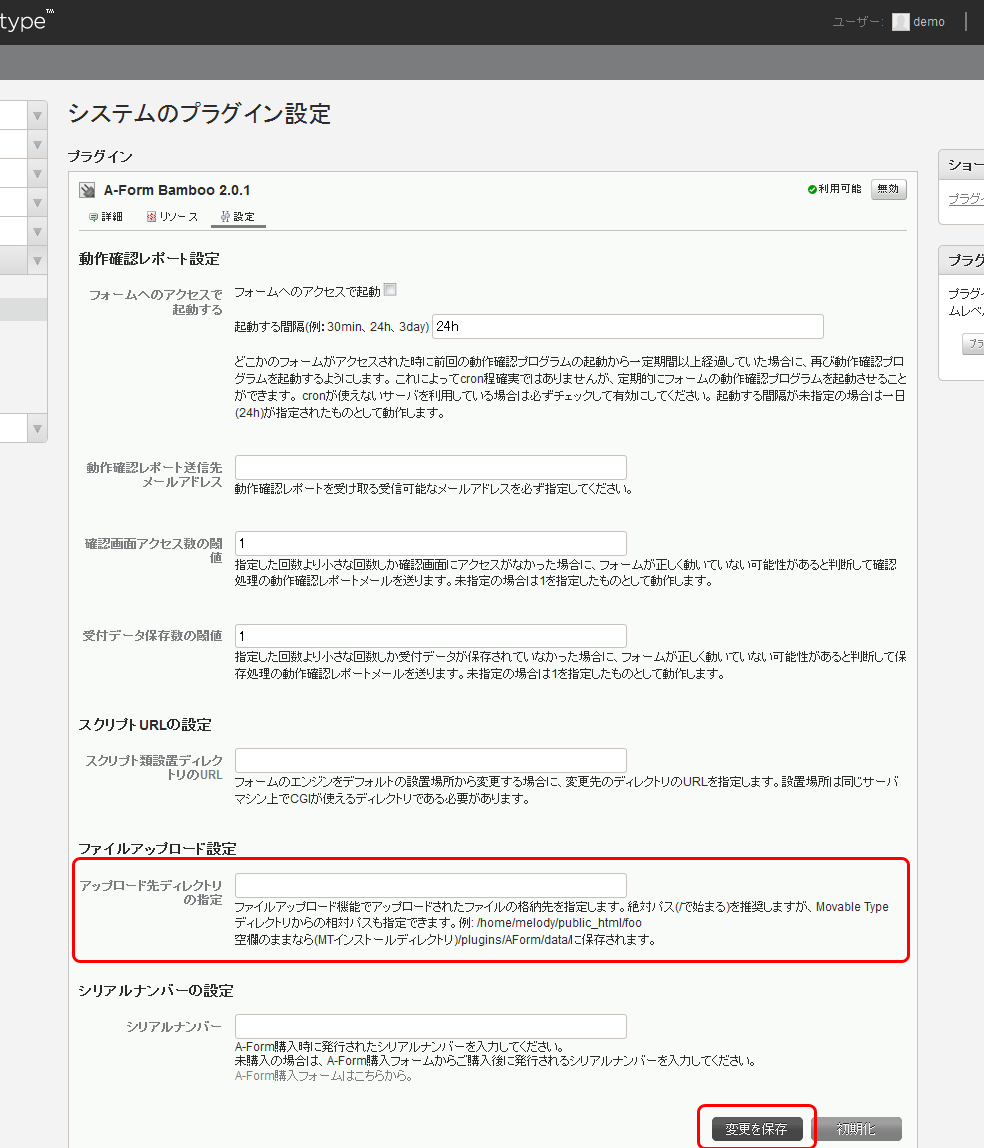Open the bottom-most sidebar dropdown arrow
The width and height of the screenshot is (984, 1148).
point(36,428)
